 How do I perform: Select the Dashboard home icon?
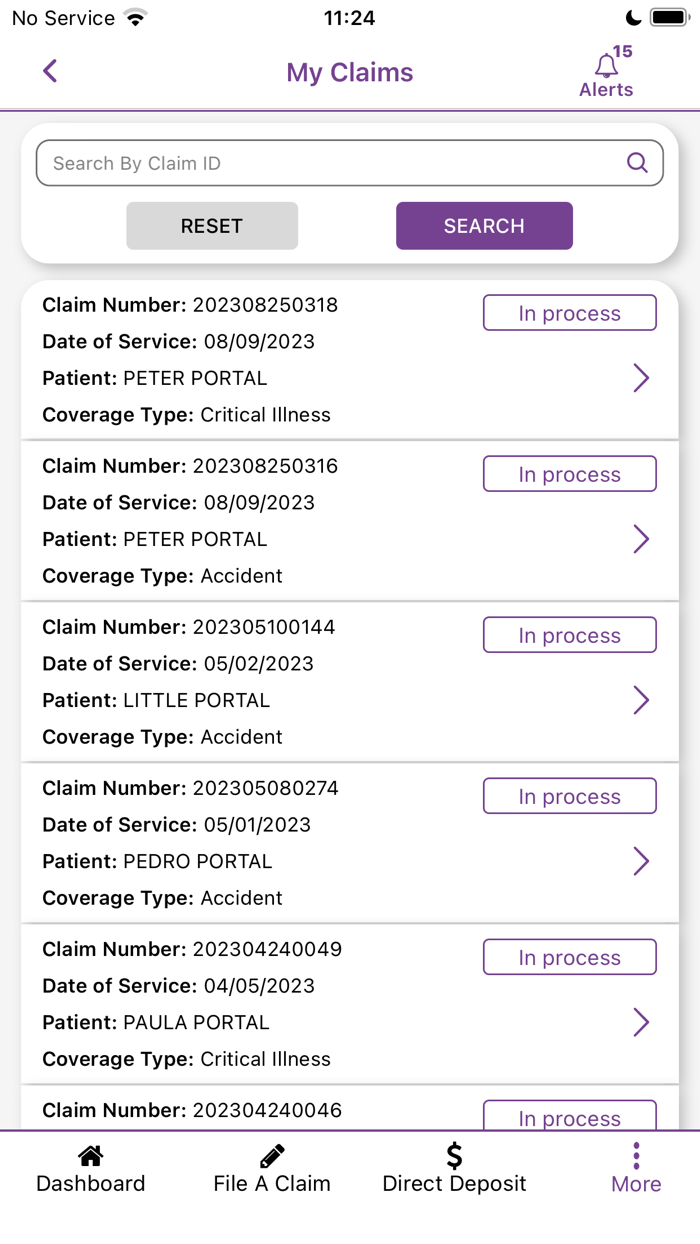[x=90, y=1155]
